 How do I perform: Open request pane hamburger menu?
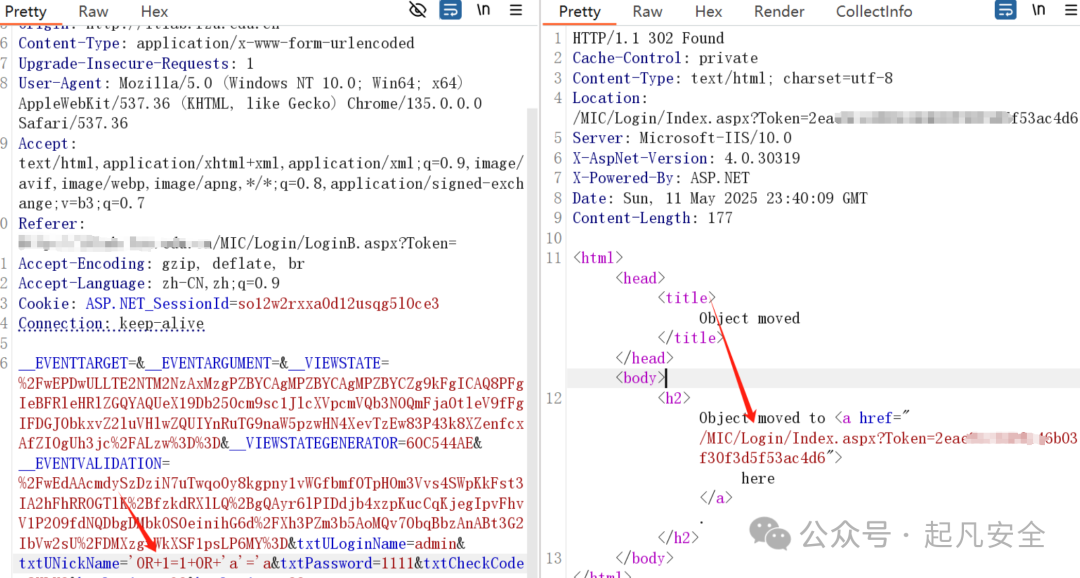(x=516, y=10)
